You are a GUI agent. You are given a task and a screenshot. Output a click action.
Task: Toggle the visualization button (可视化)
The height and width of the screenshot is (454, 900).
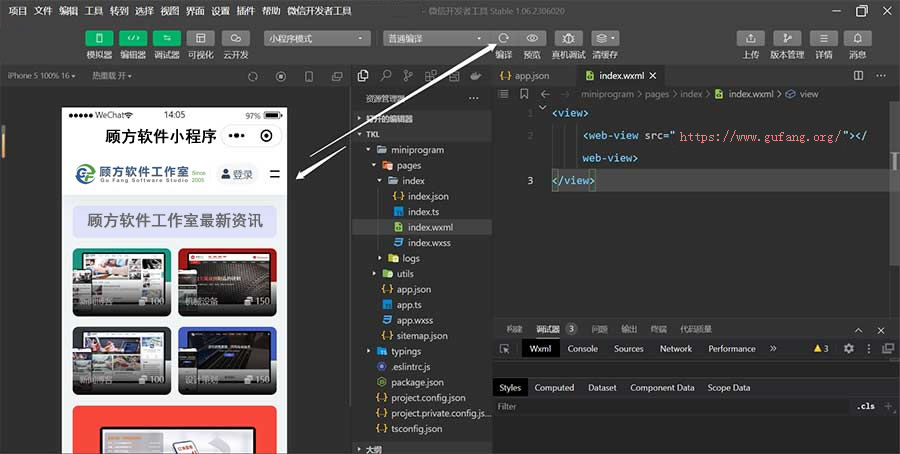pos(201,38)
